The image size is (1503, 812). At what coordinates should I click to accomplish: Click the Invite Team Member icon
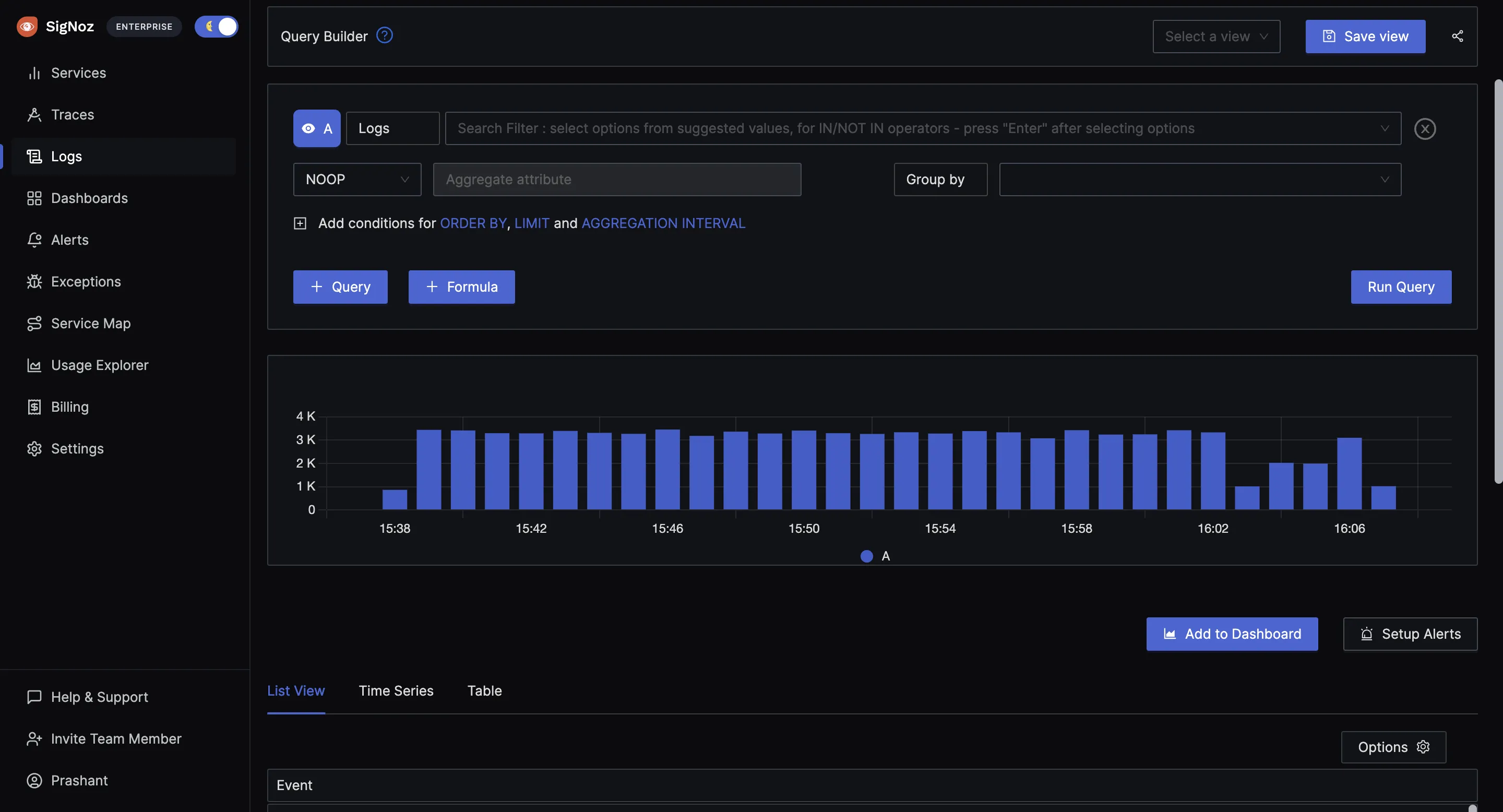click(34, 738)
